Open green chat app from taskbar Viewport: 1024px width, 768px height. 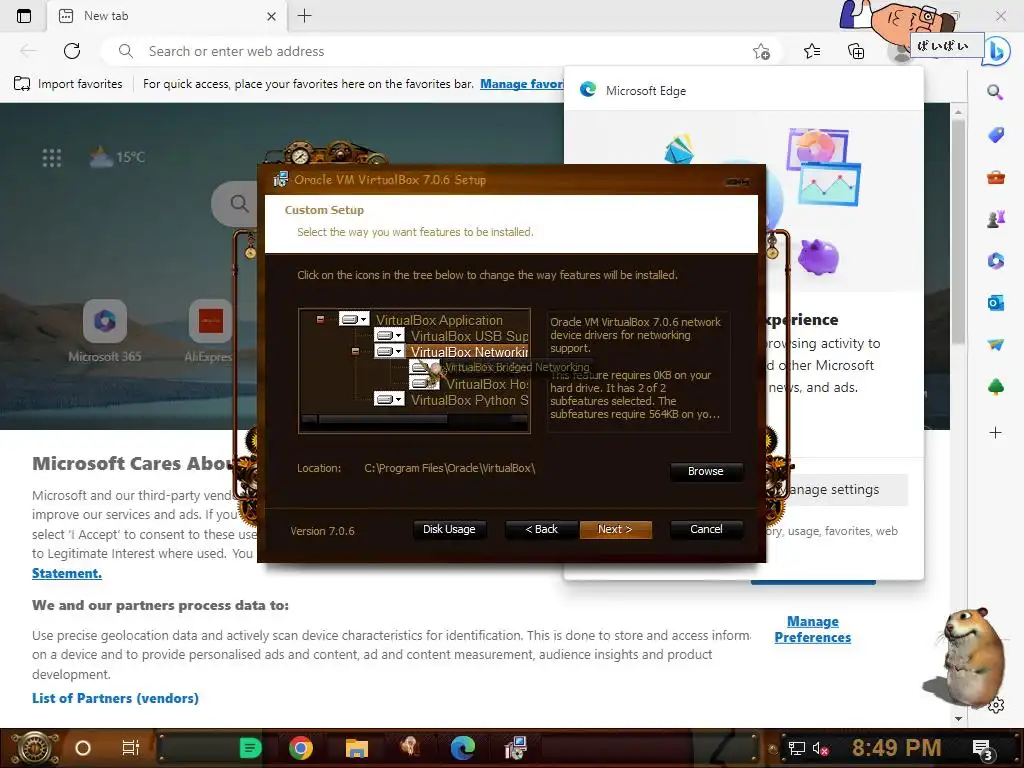[250, 748]
